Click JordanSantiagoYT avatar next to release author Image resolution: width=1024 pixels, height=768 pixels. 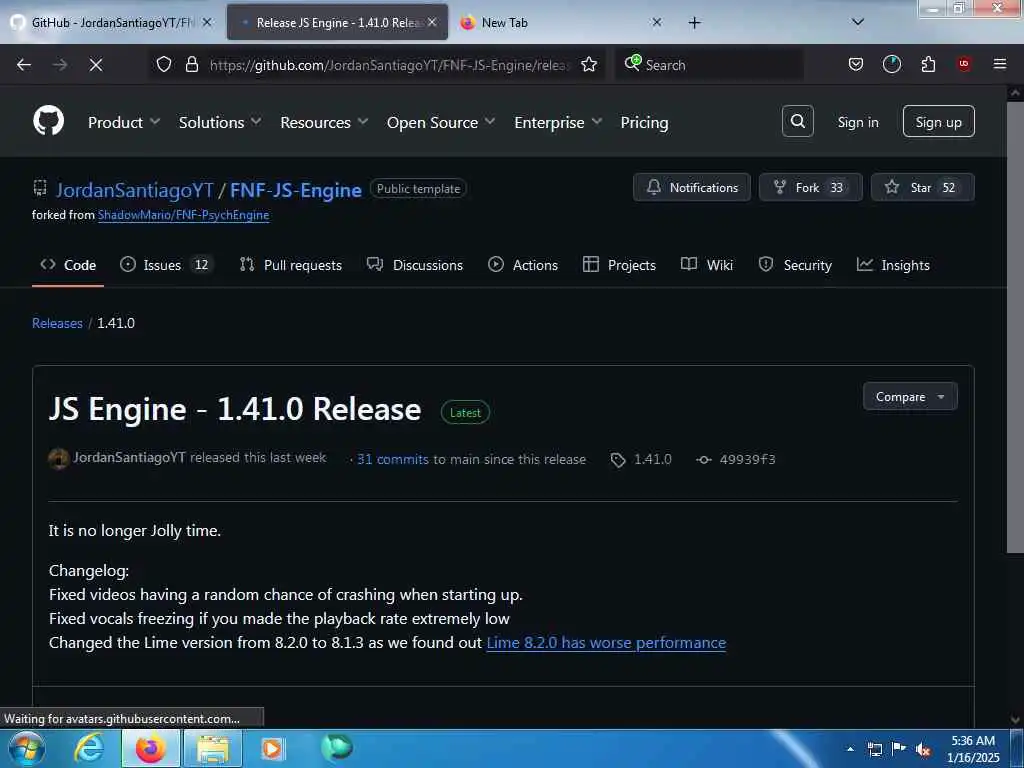[x=59, y=458]
